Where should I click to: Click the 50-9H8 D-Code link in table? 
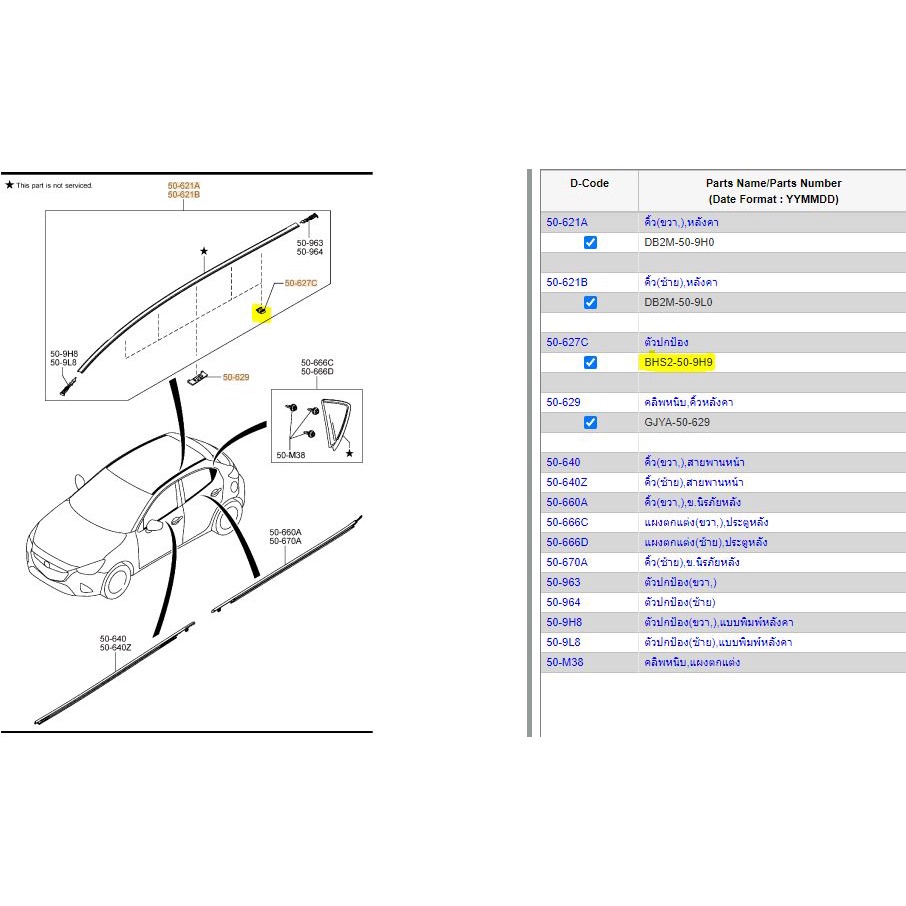click(x=565, y=622)
